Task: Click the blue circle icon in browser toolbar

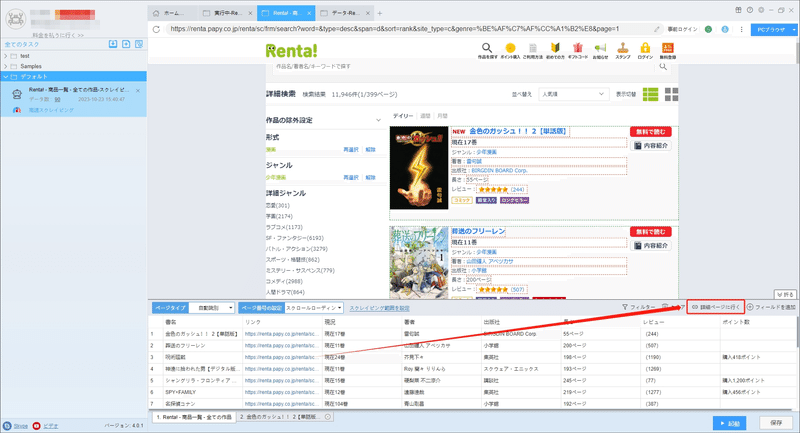Action: [725, 29]
